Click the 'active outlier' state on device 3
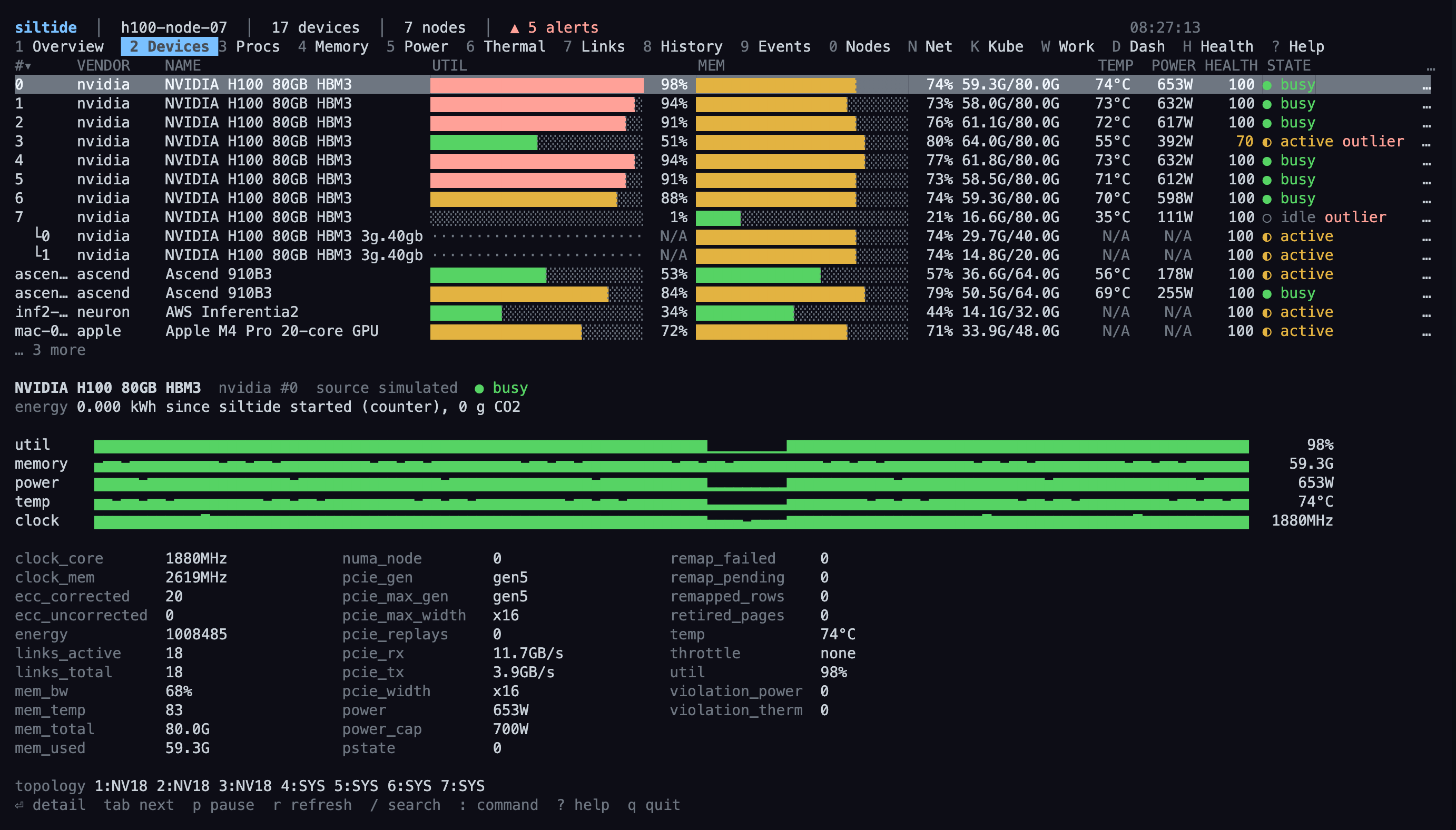The height and width of the screenshot is (830, 1456). [x=1342, y=141]
